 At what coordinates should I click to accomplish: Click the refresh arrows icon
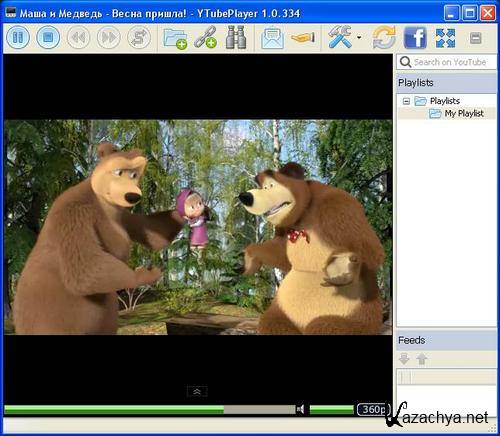[384, 37]
